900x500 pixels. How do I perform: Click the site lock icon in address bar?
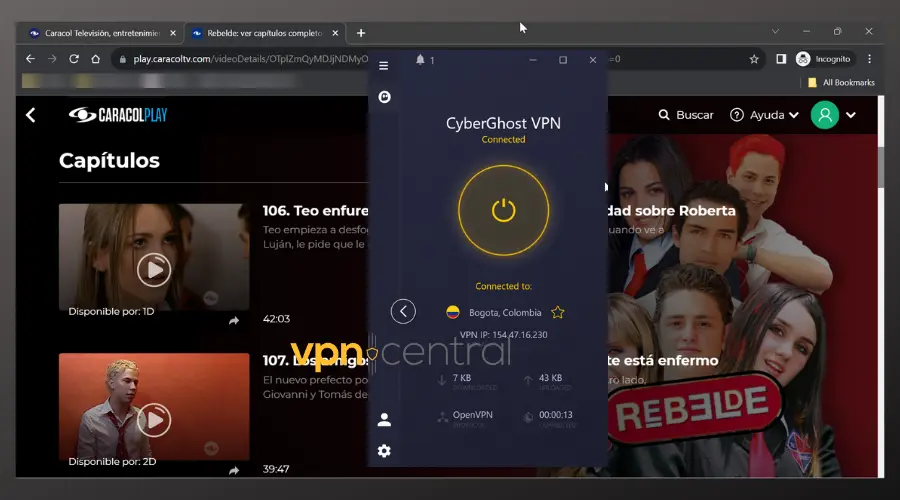pyautogui.click(x=122, y=59)
